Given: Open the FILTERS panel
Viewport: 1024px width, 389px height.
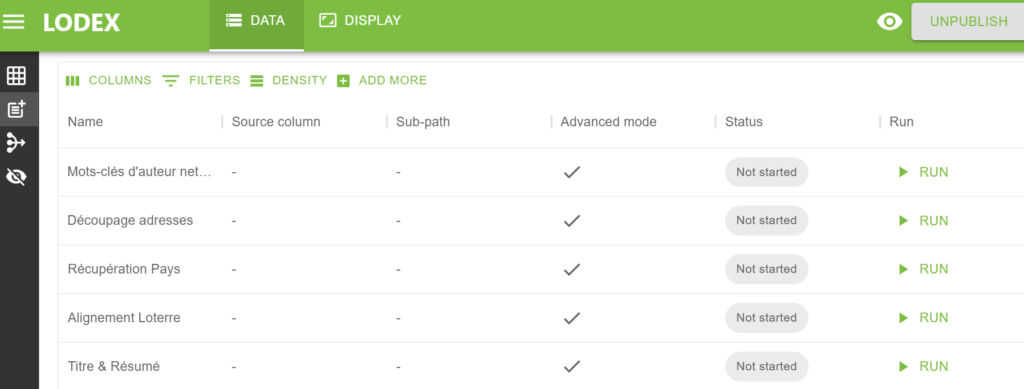Looking at the screenshot, I should pyautogui.click(x=201, y=80).
